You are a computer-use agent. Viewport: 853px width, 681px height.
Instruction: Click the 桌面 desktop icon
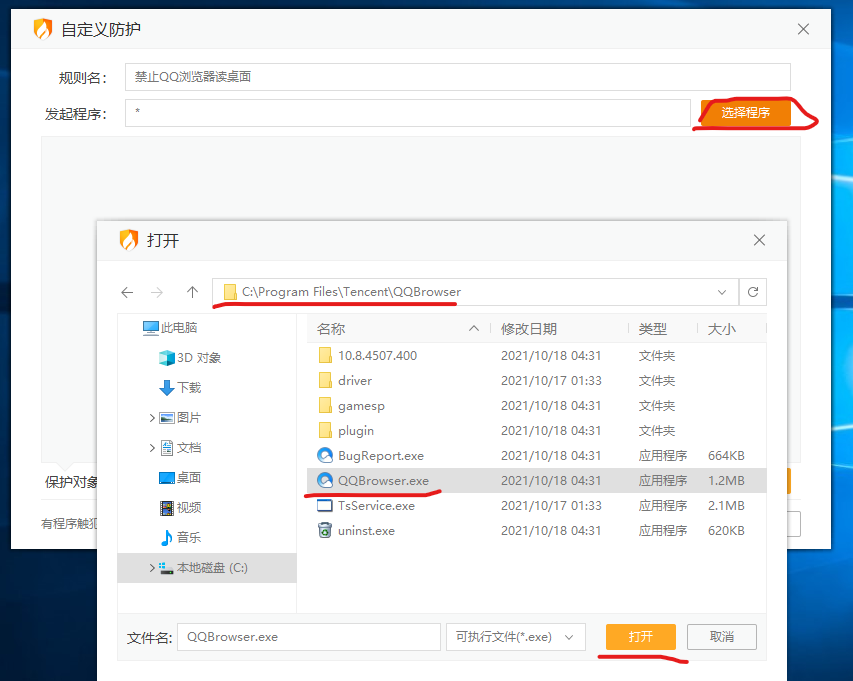pyautogui.click(x=166, y=478)
